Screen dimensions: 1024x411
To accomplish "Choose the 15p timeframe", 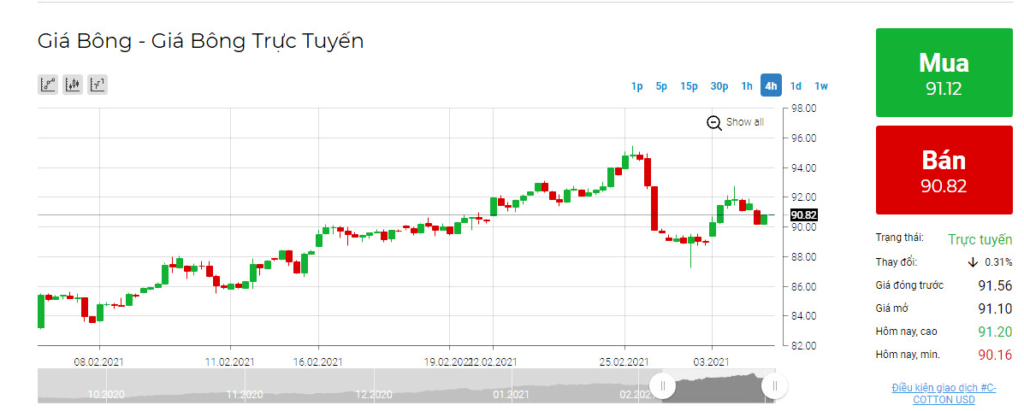I will (689, 86).
